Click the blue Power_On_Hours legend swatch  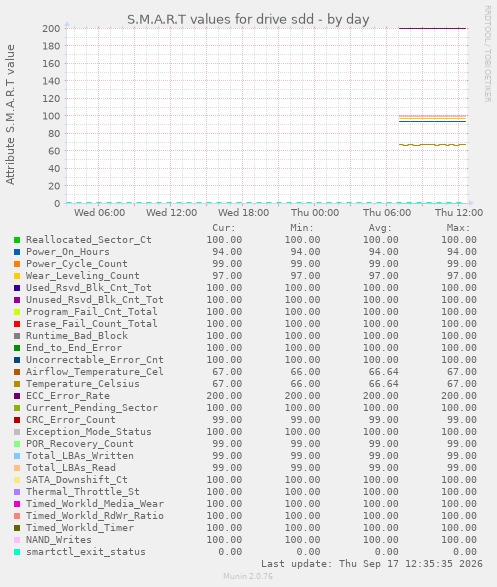click(x=17, y=252)
